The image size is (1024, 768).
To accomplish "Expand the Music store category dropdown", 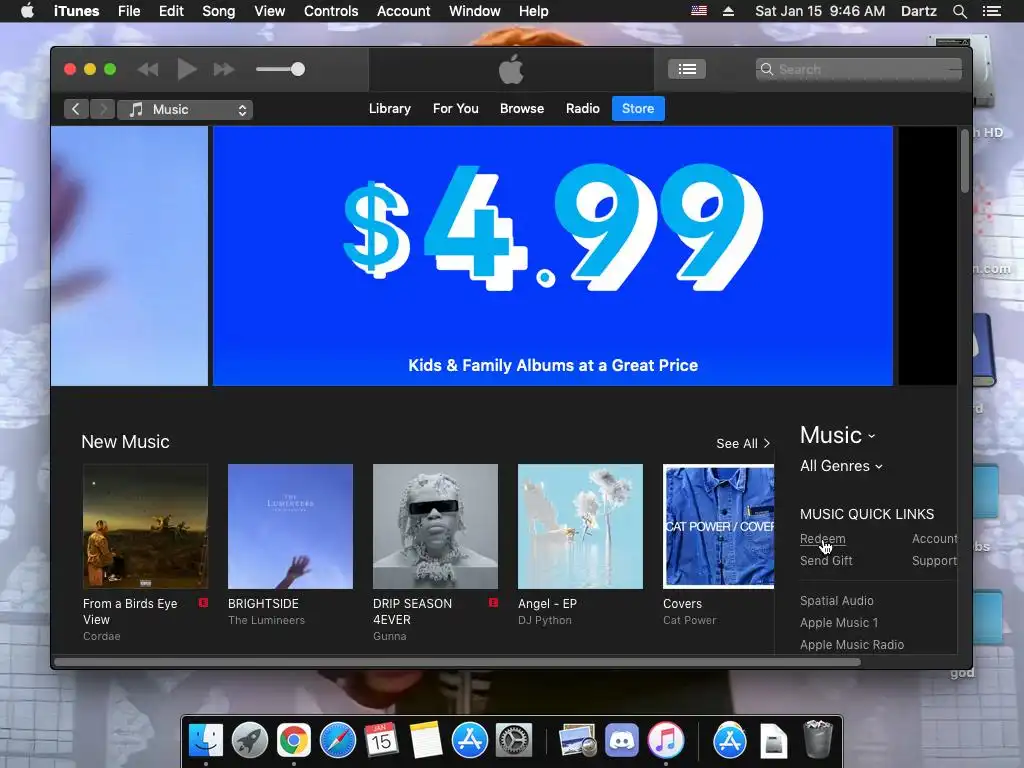I will [837, 435].
